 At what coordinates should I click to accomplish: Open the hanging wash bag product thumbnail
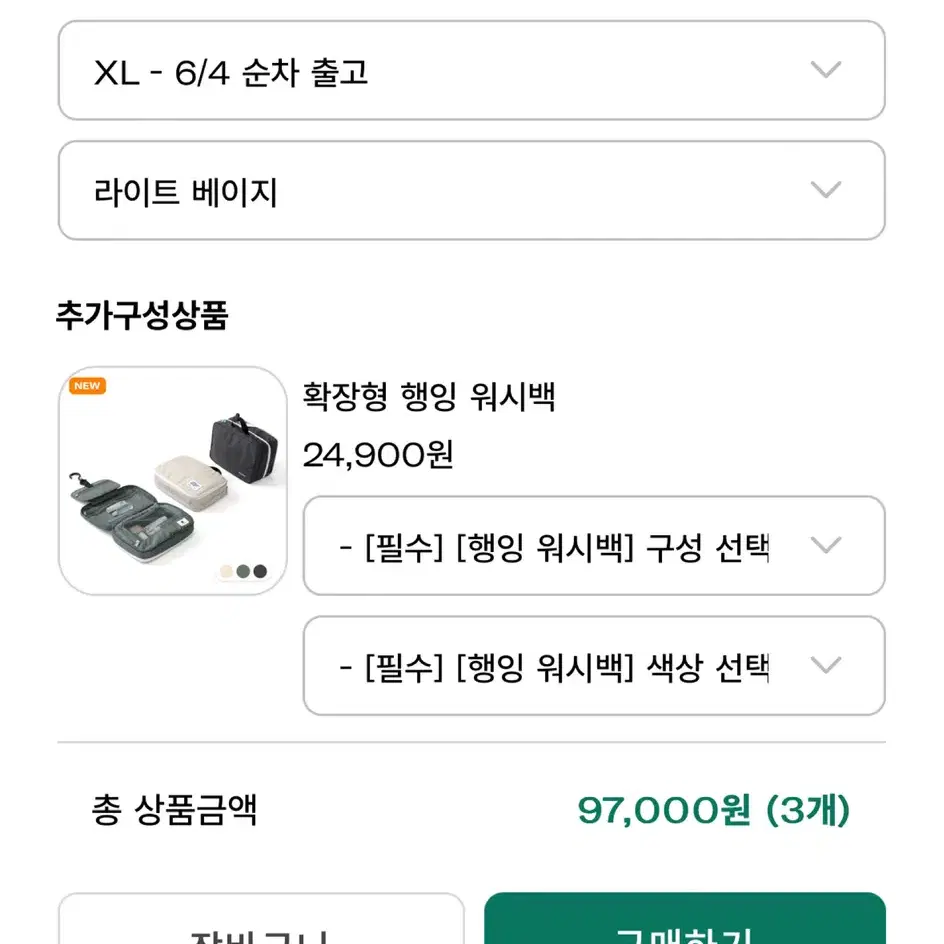[173, 480]
